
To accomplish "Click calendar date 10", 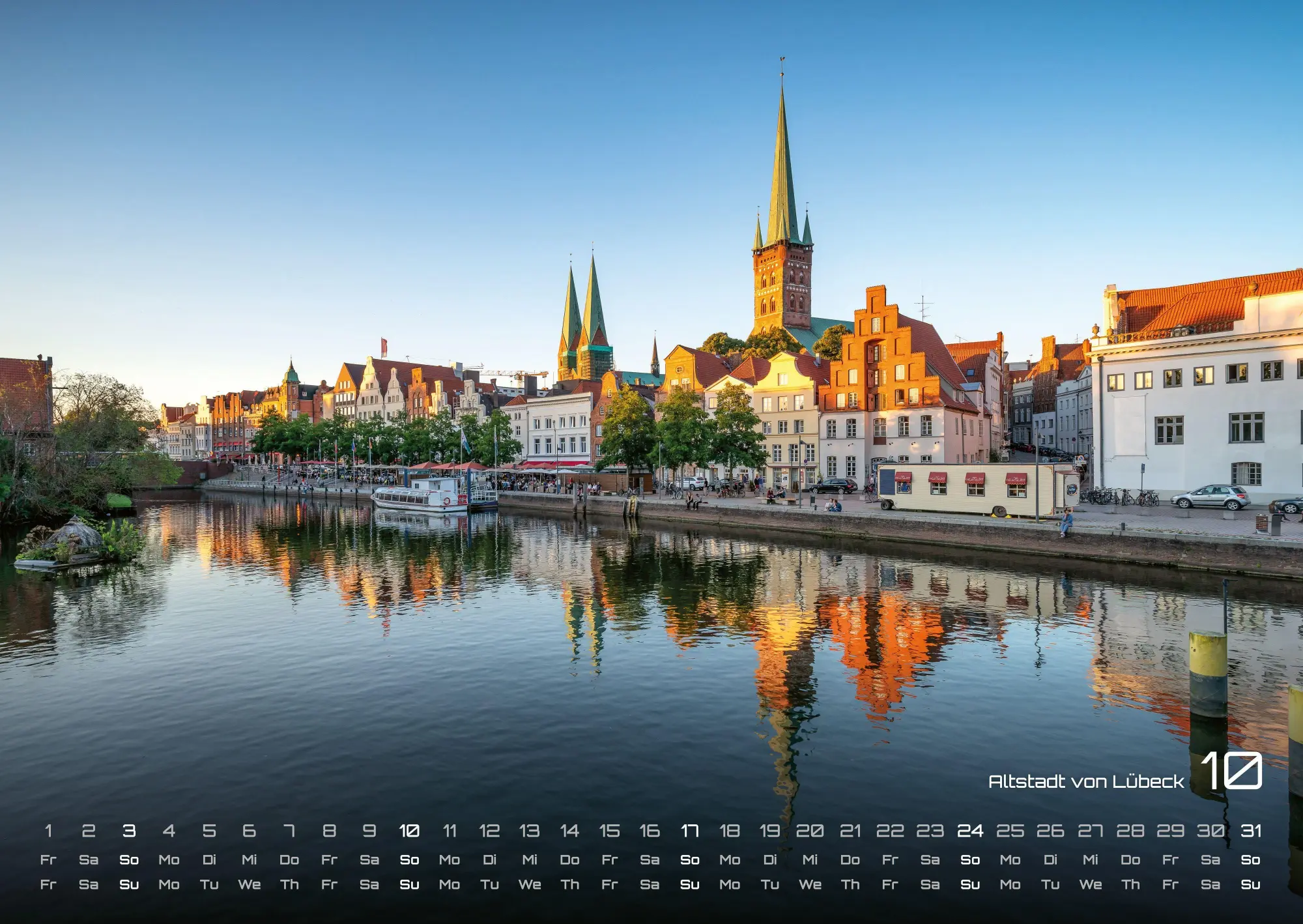I will click(409, 831).
